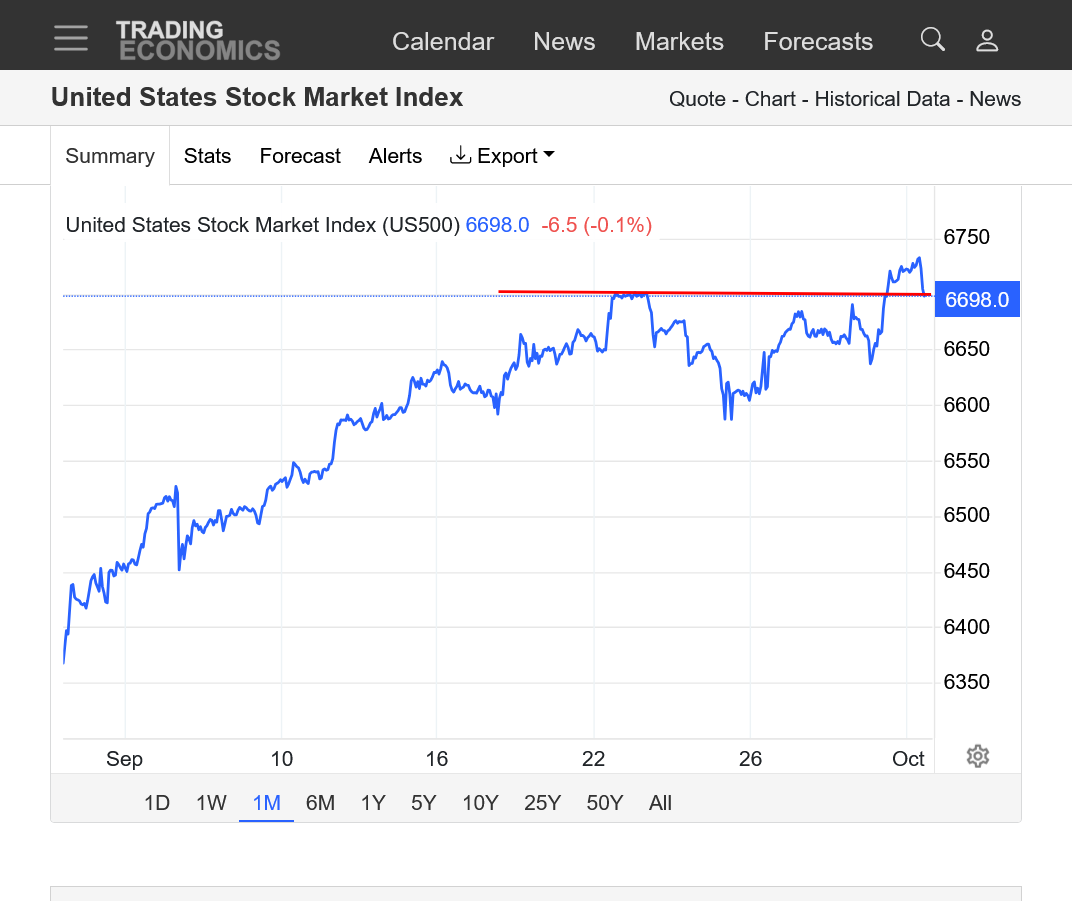Switch chart range to 6M
The image size is (1073, 901).
320,803
